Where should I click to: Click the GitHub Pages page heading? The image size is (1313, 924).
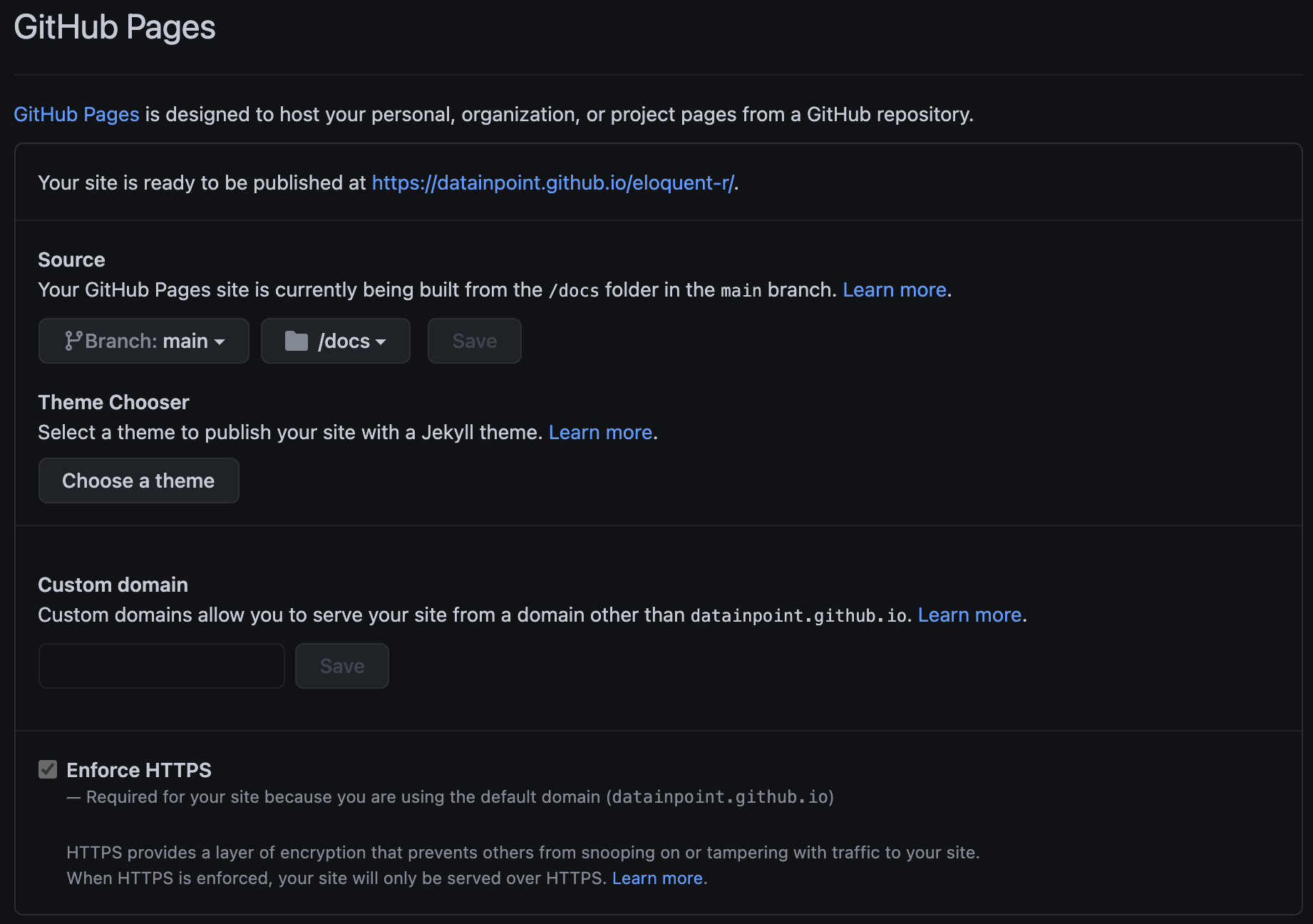click(x=115, y=27)
